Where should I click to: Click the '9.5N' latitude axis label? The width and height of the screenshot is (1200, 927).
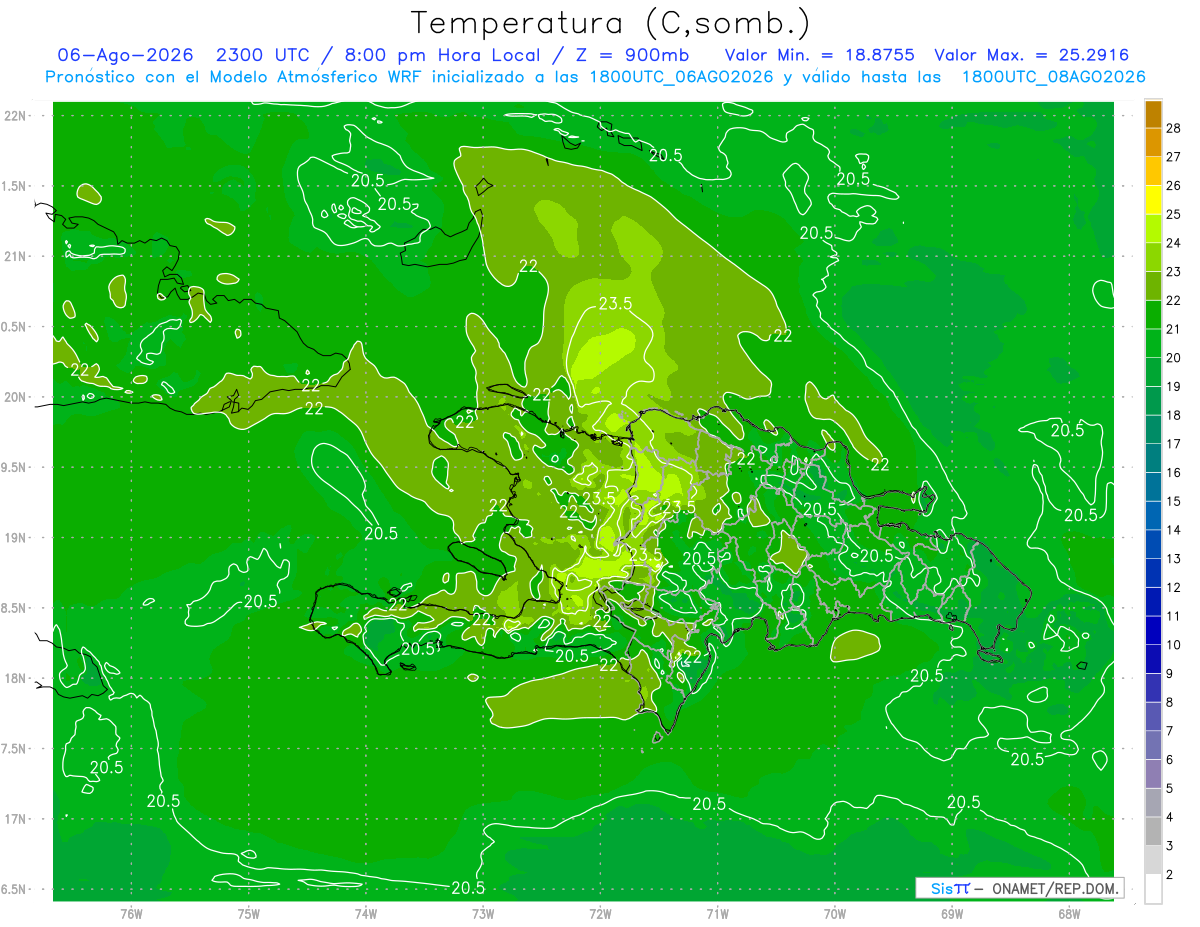point(15,467)
